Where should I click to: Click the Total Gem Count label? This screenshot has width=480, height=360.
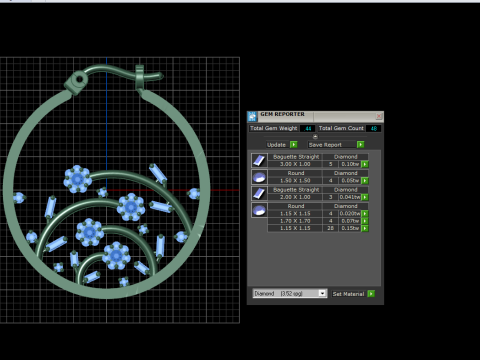[341, 128]
